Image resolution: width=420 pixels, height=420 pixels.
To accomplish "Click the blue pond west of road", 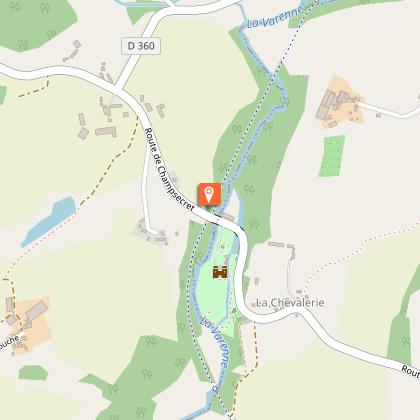I will point(48,221).
